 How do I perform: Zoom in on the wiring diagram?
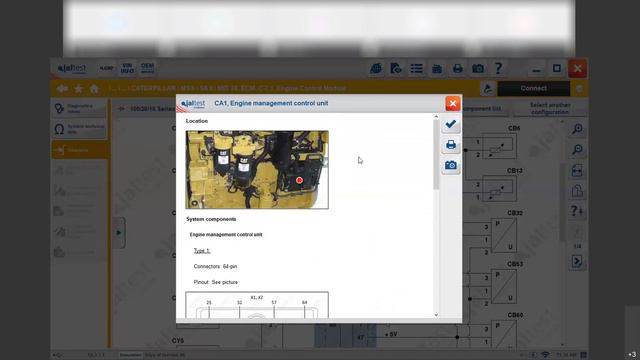click(577, 129)
